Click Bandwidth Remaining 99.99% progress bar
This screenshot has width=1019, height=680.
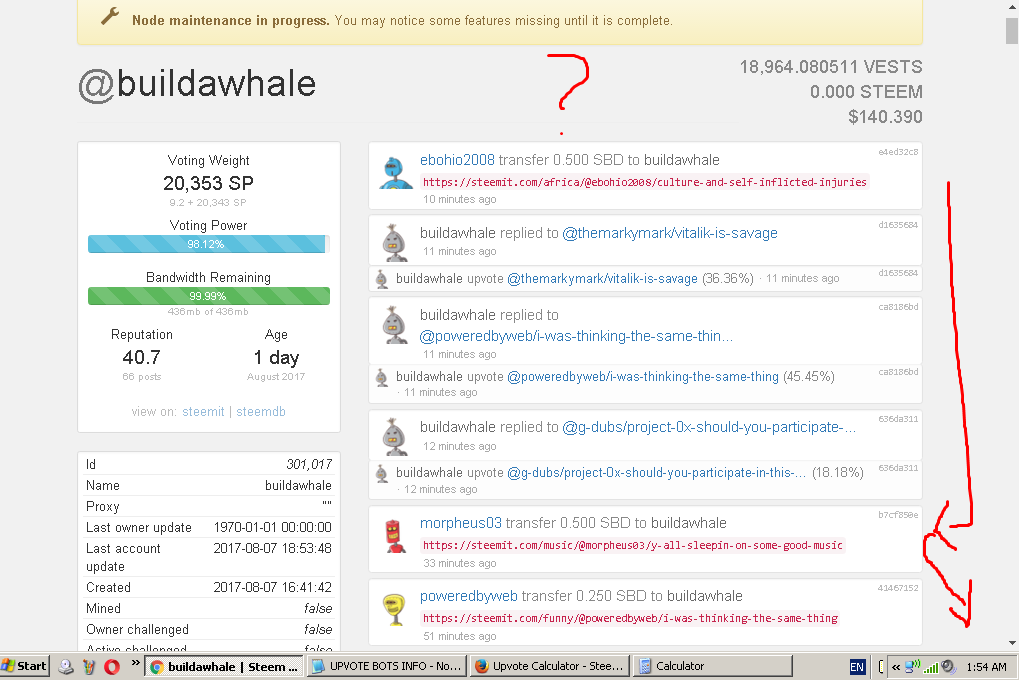[x=209, y=296]
